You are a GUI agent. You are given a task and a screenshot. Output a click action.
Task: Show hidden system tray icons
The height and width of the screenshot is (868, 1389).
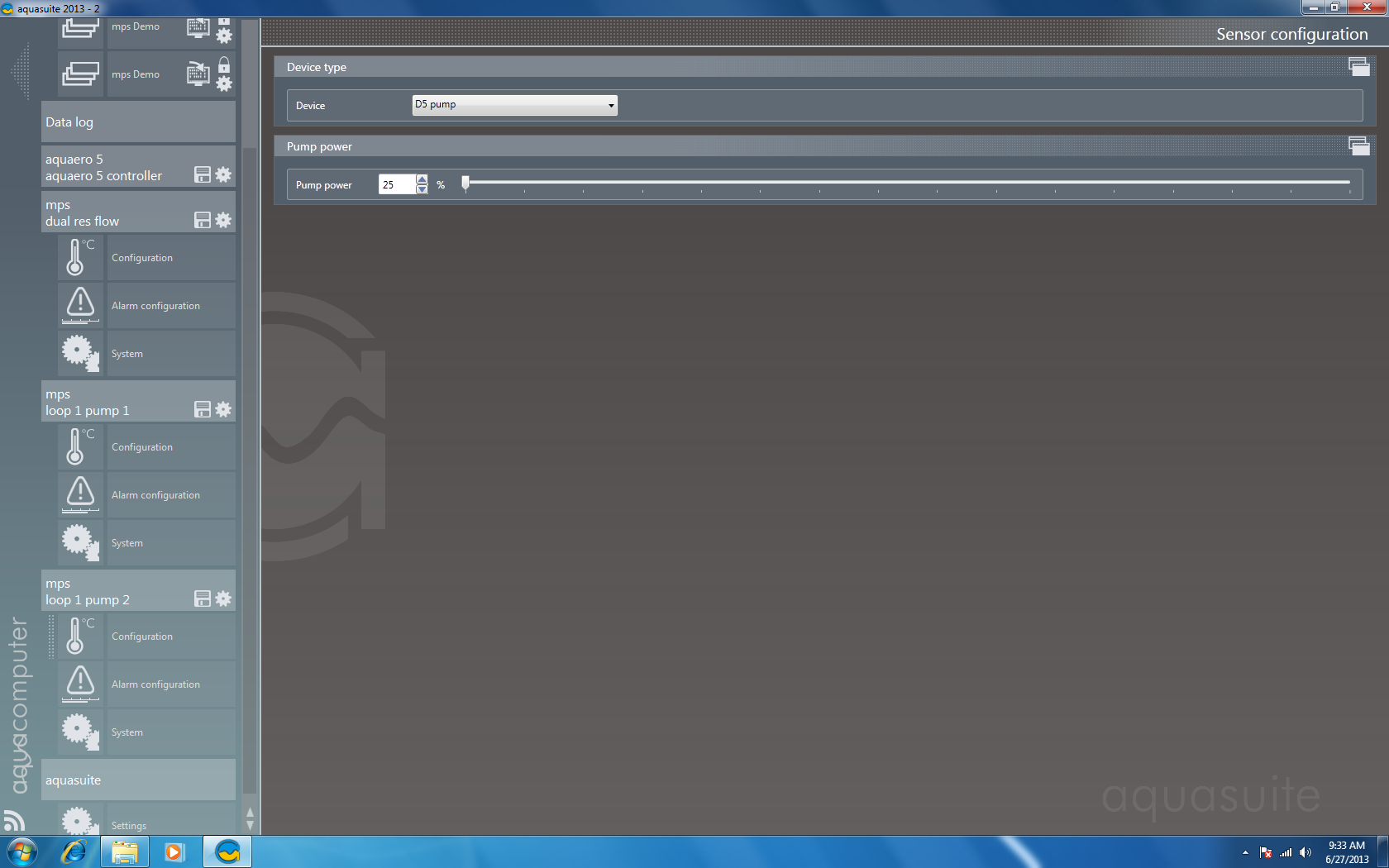coord(1245,852)
